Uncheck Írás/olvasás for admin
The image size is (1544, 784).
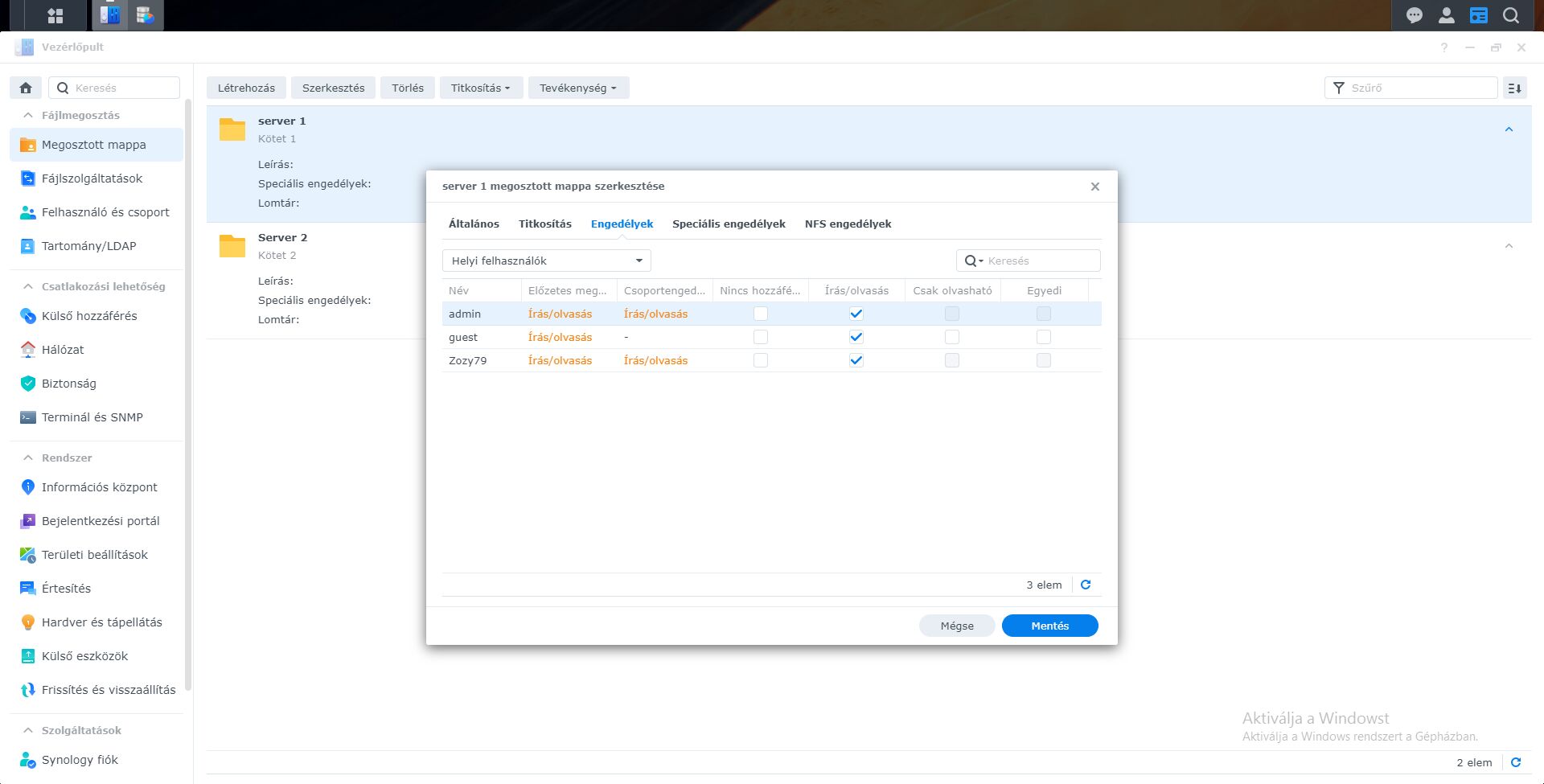[x=856, y=314]
